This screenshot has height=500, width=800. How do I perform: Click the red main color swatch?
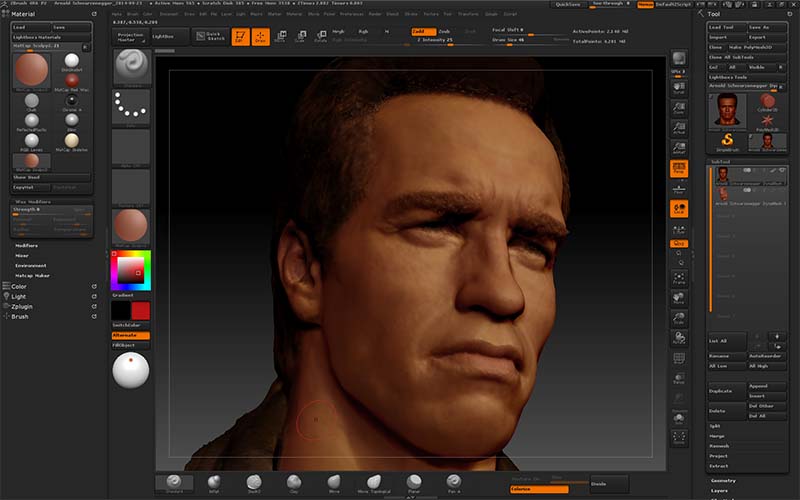pyautogui.click(x=141, y=311)
